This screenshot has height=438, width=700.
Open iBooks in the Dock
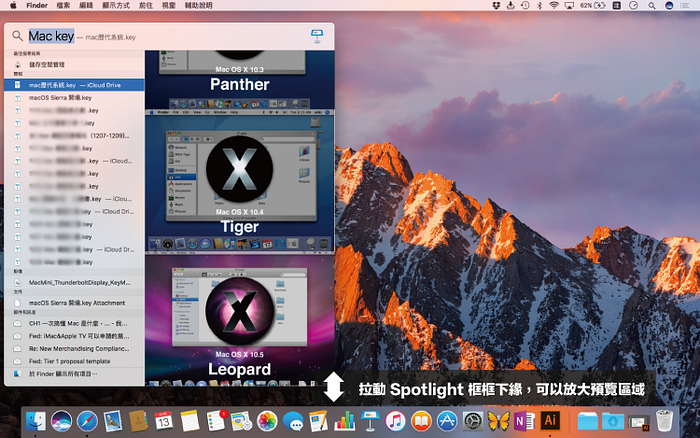pos(421,421)
